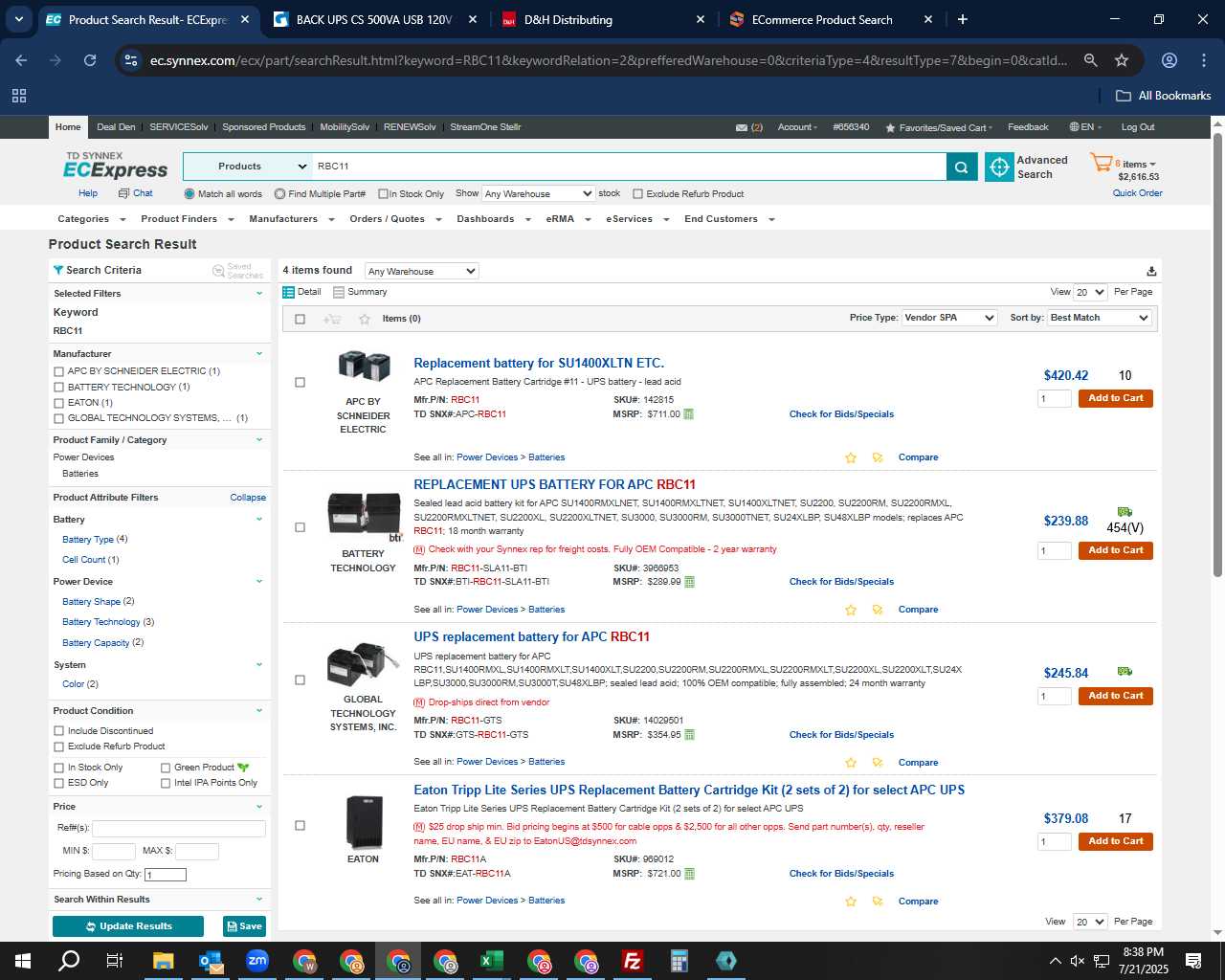This screenshot has width=1225, height=980.
Task: Switch to D&H Distributing browser tab
Action: [x=603, y=19]
